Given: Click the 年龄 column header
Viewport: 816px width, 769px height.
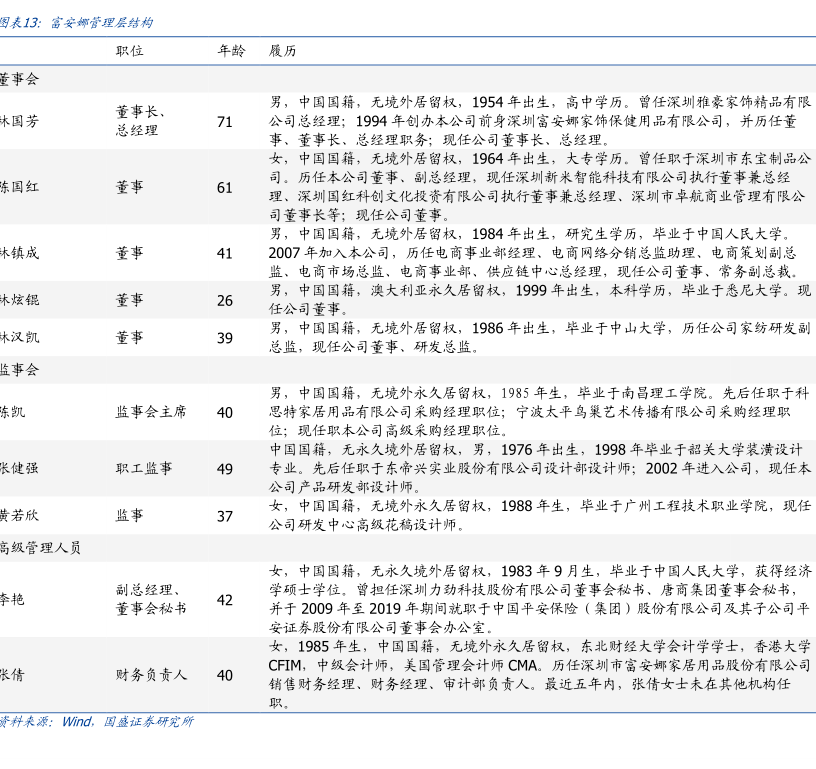Looking at the screenshot, I should 231,51.
